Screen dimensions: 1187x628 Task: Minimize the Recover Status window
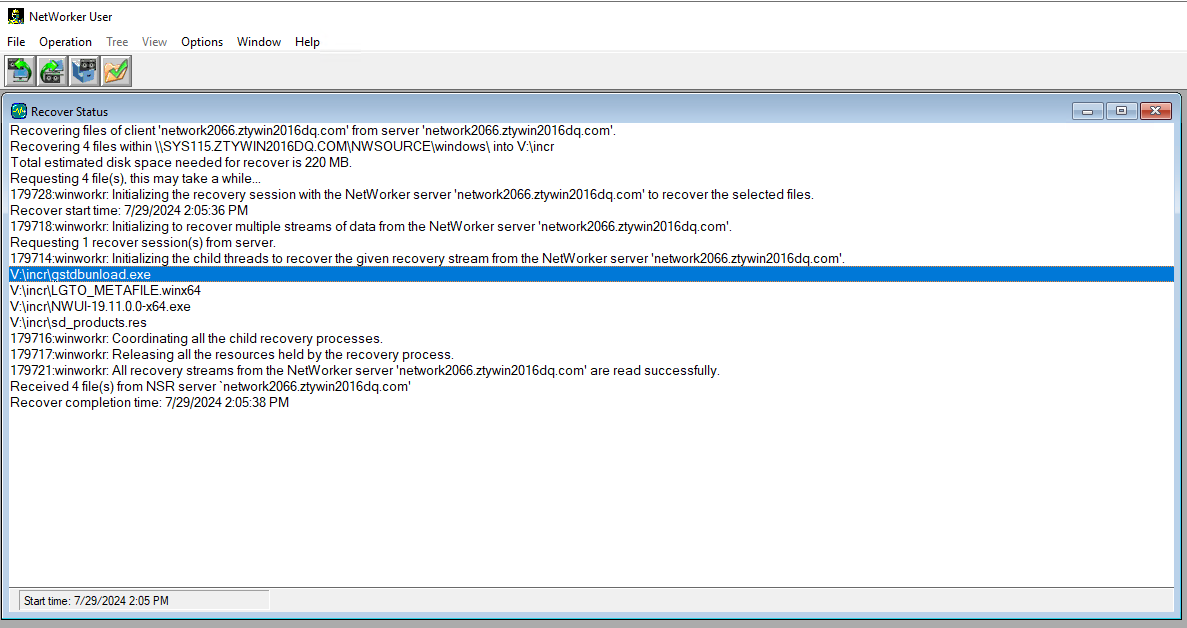[1087, 111]
